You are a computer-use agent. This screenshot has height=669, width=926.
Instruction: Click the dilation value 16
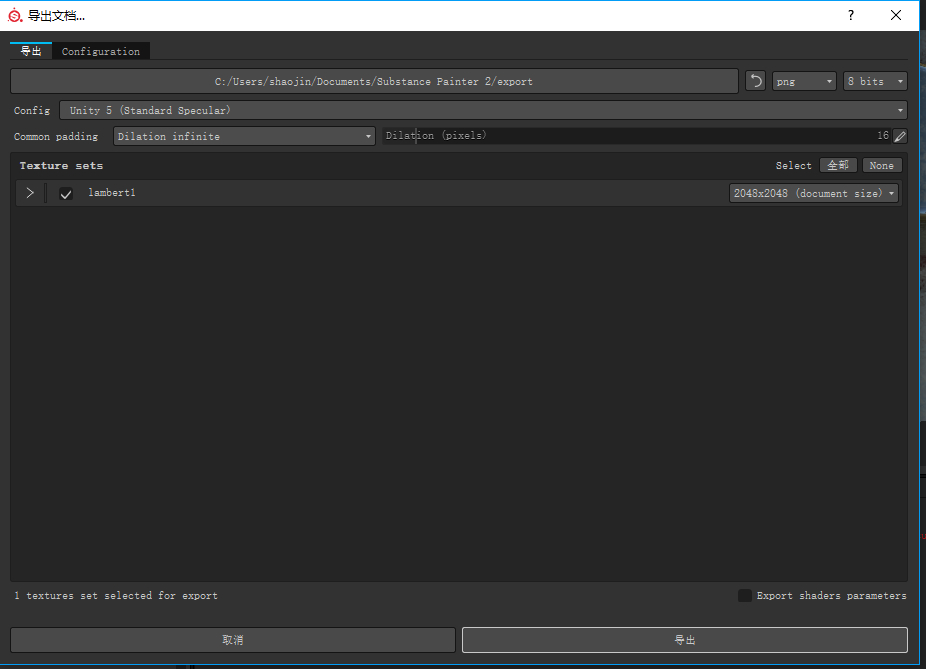[x=883, y=135]
